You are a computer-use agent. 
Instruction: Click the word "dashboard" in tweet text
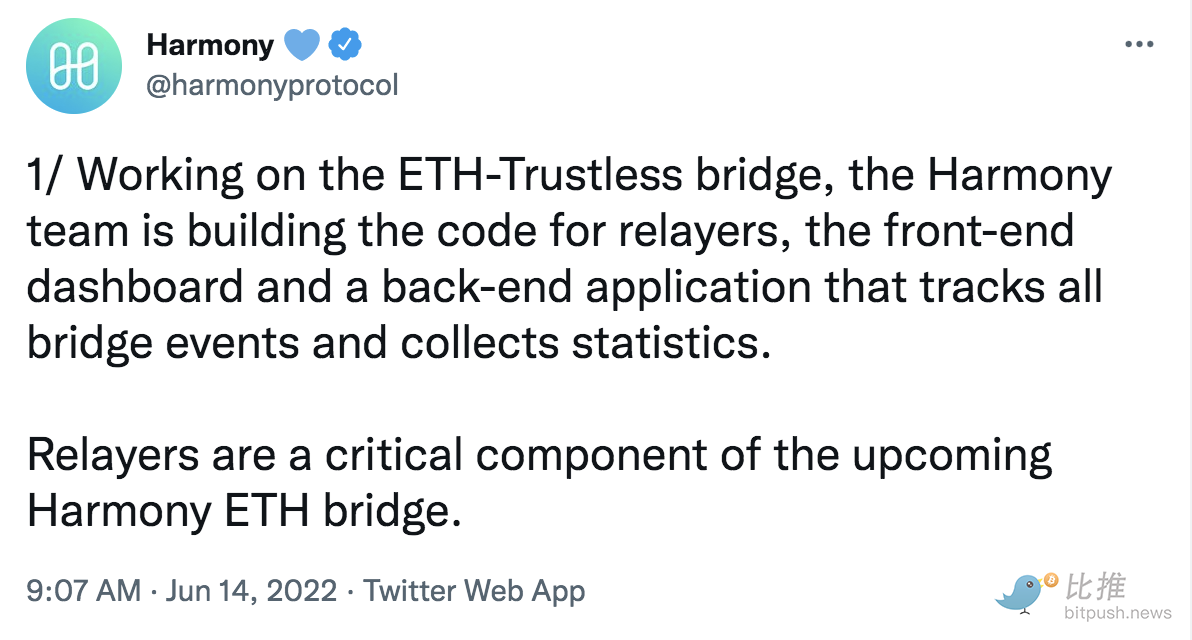tap(135, 287)
